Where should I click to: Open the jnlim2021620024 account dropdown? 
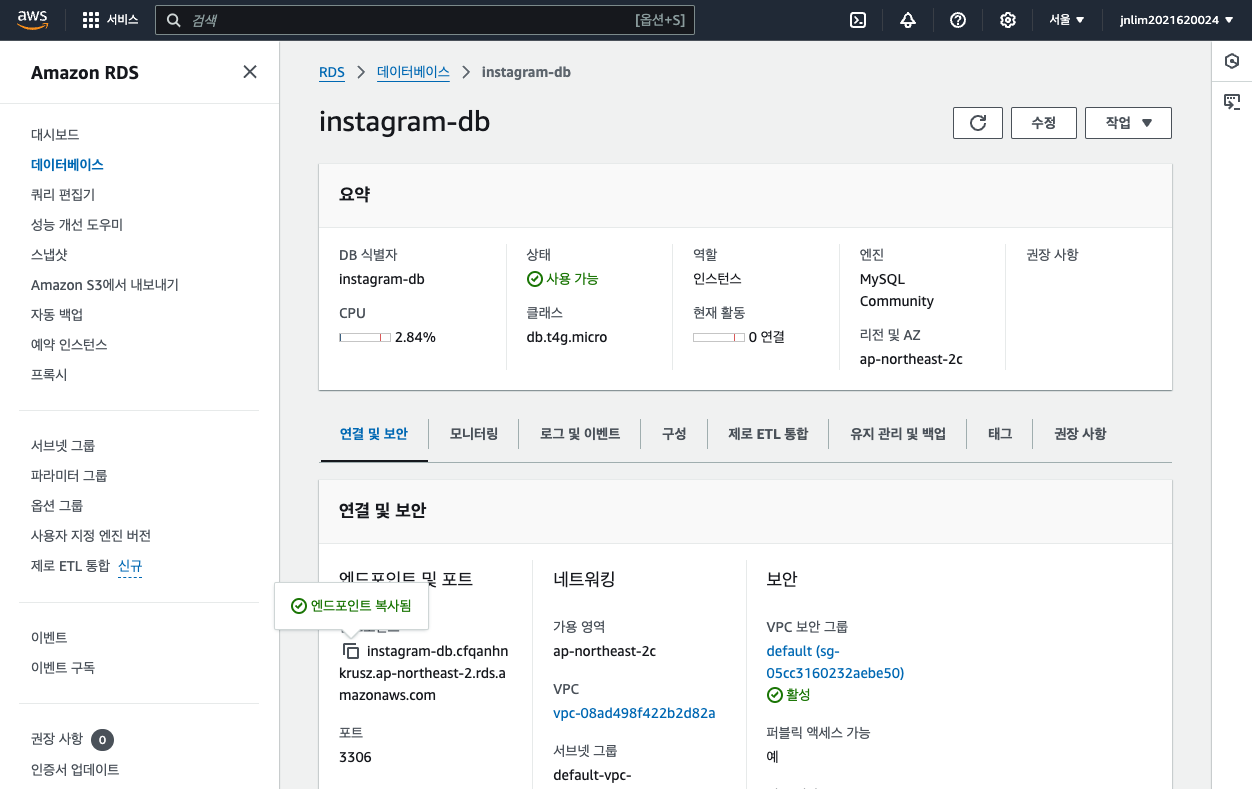pyautogui.click(x=1176, y=20)
